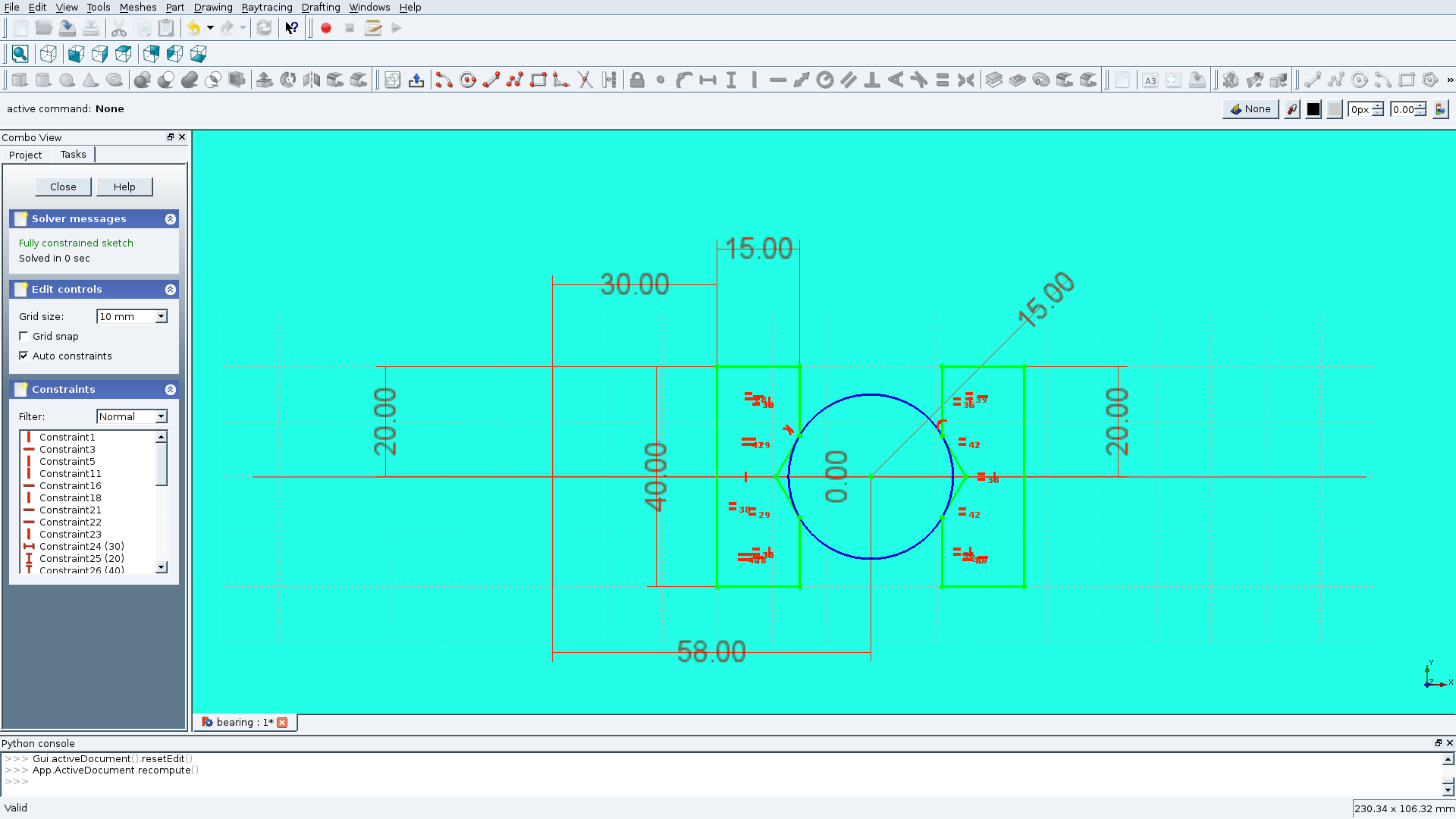
Task: Expand the Solver messages panel
Action: (x=170, y=219)
